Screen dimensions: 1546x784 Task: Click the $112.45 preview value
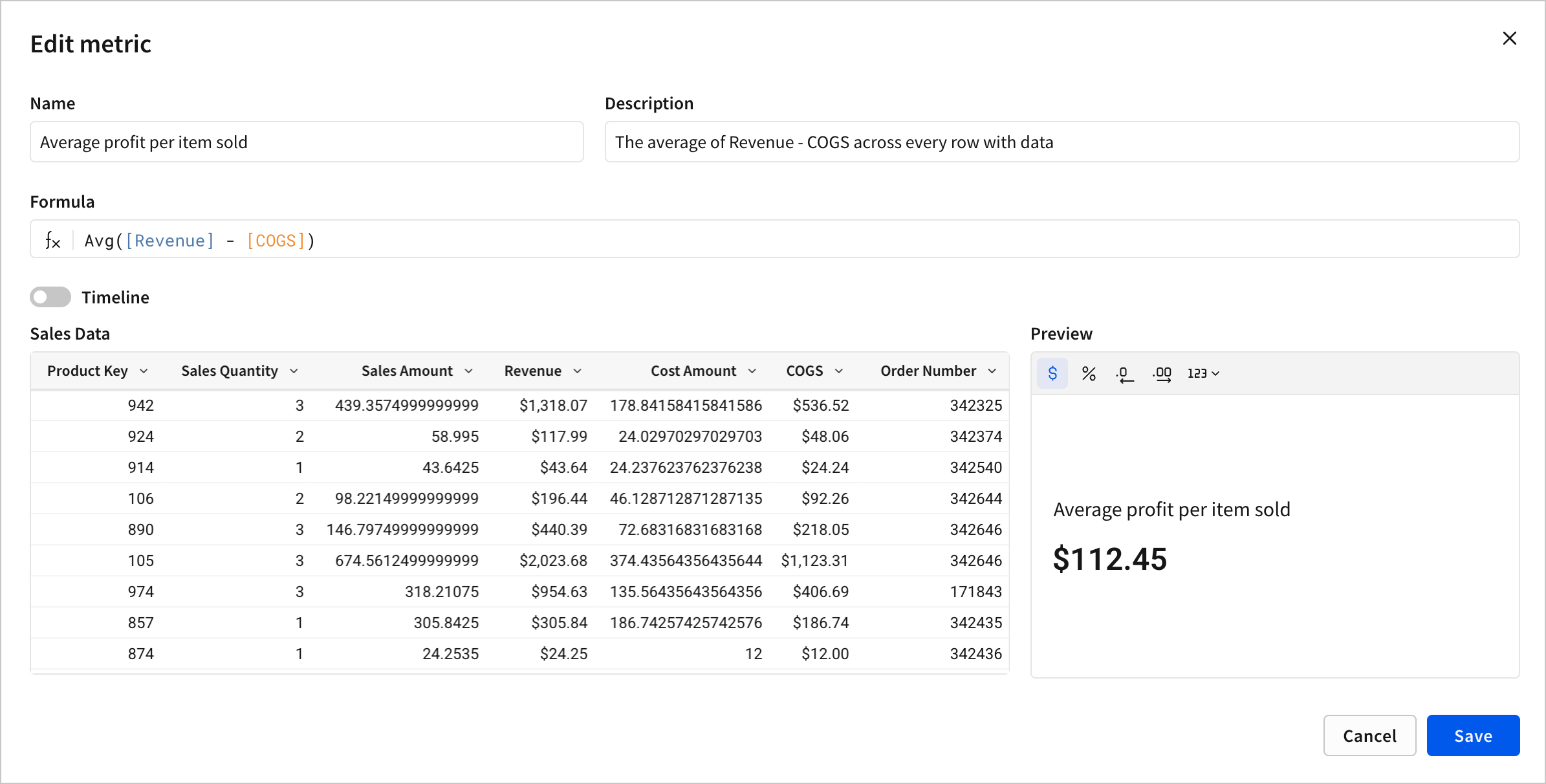(x=1110, y=559)
